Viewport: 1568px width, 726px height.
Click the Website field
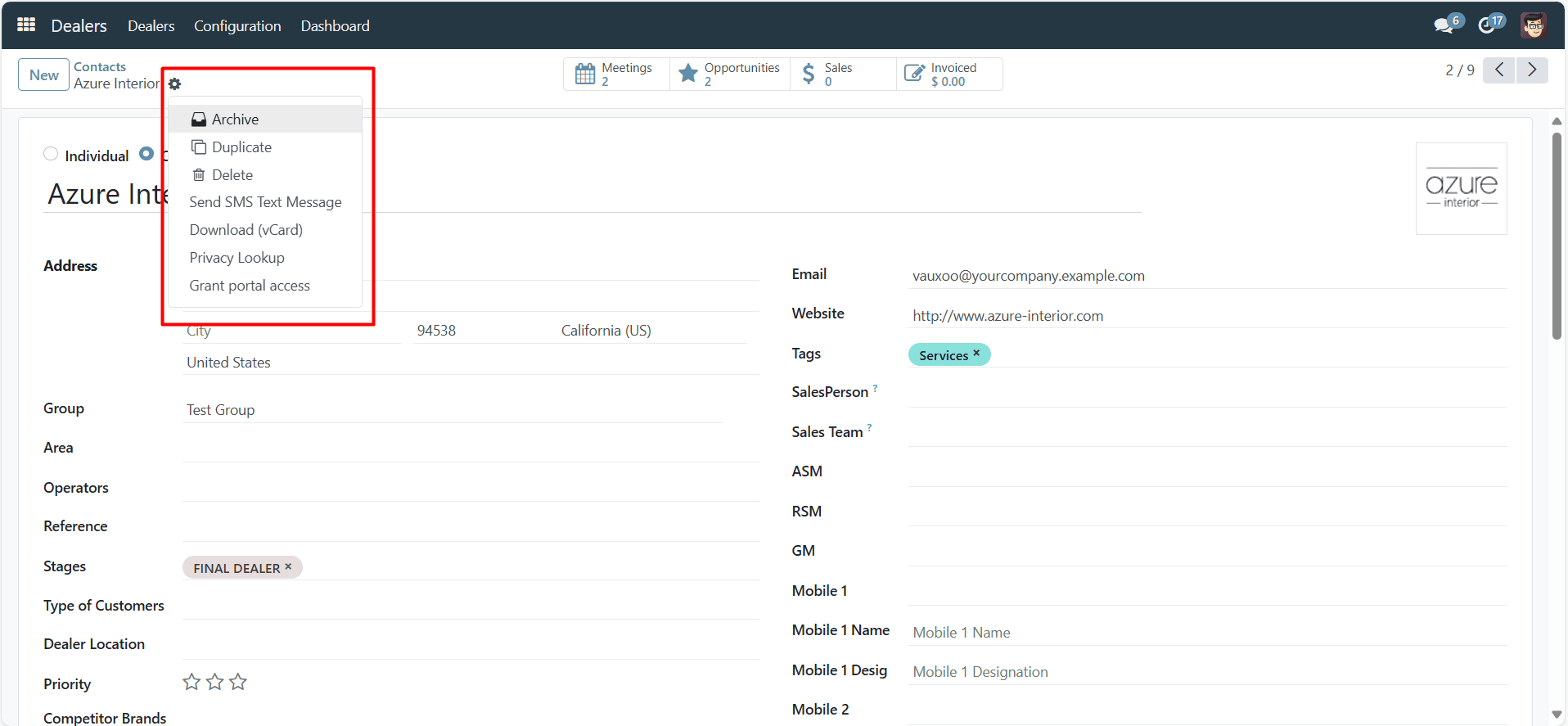click(1208, 315)
